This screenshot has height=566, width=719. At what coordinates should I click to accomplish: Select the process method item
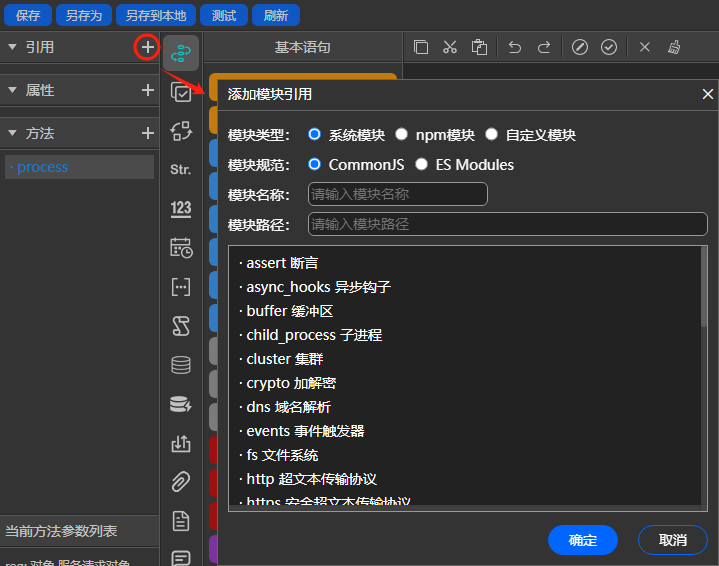click(79, 167)
